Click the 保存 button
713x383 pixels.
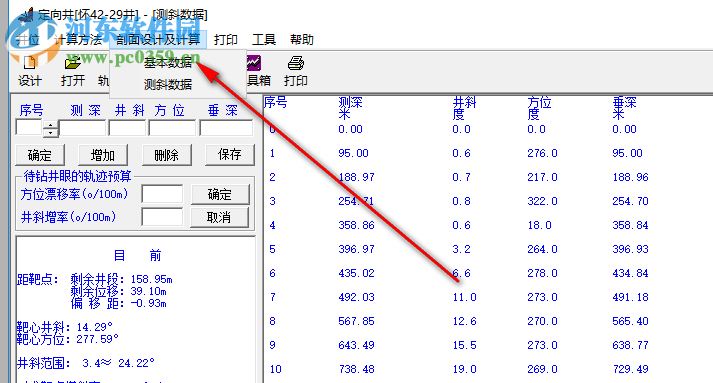pos(230,155)
